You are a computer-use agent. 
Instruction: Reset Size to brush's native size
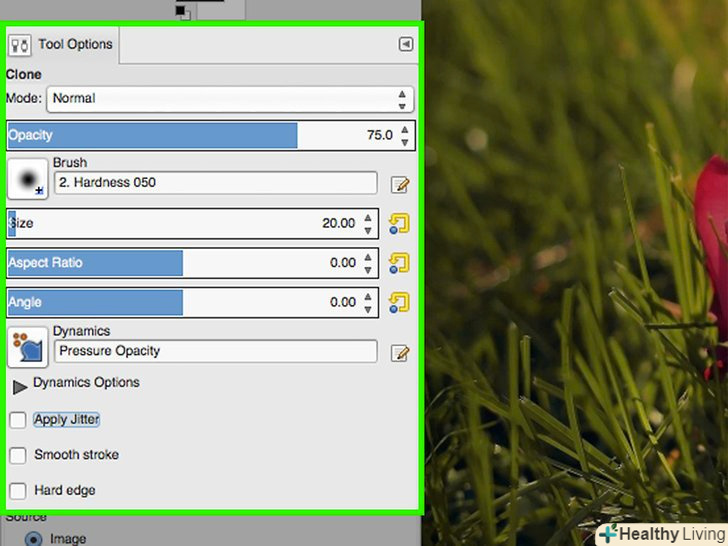[x=399, y=223]
